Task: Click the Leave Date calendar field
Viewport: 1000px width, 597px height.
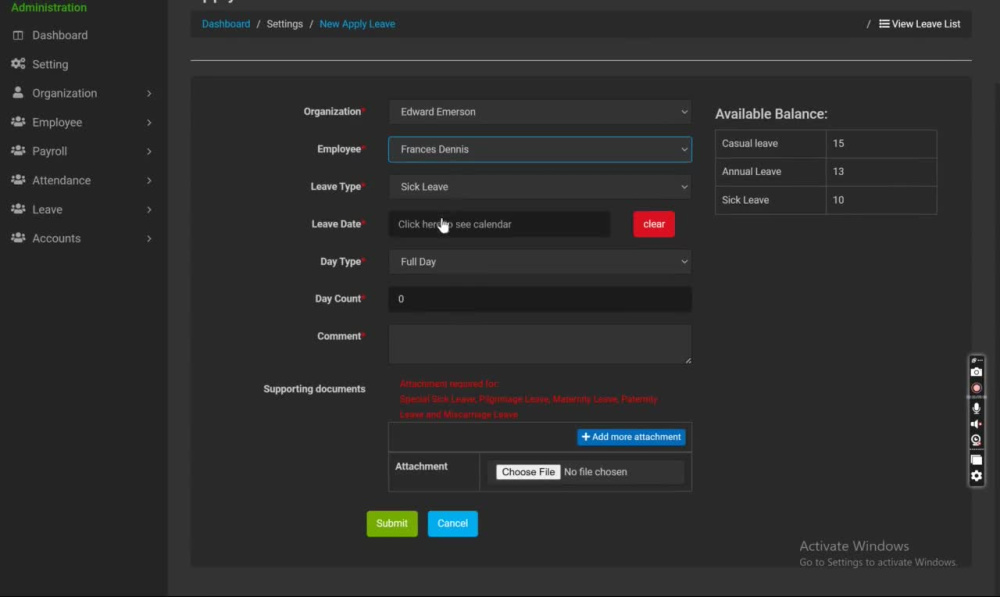Action: tap(499, 224)
